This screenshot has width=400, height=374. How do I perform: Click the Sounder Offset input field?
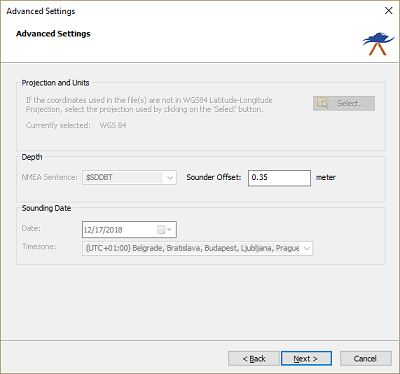coord(279,178)
